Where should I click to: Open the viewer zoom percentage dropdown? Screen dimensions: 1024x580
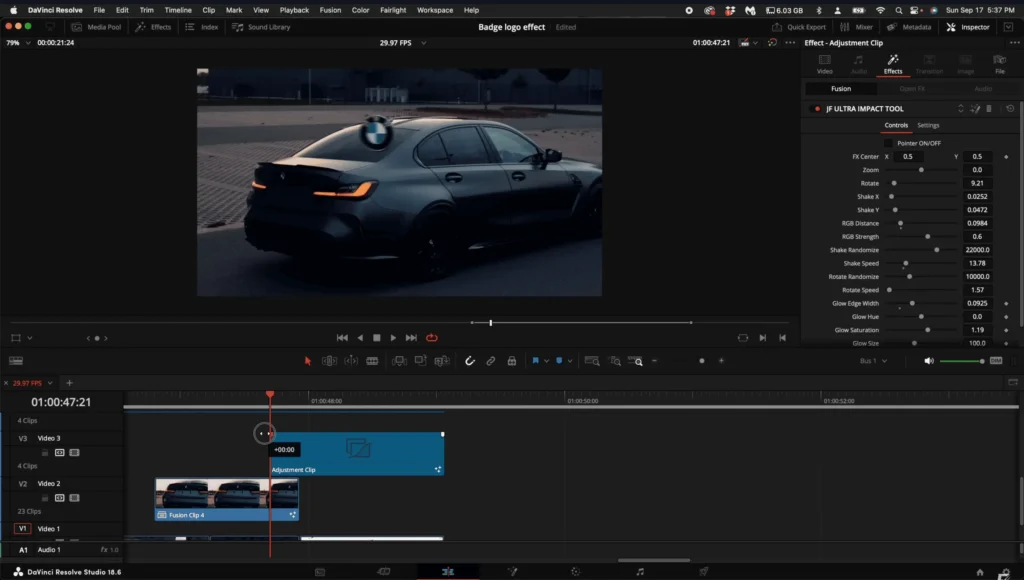(x=24, y=44)
